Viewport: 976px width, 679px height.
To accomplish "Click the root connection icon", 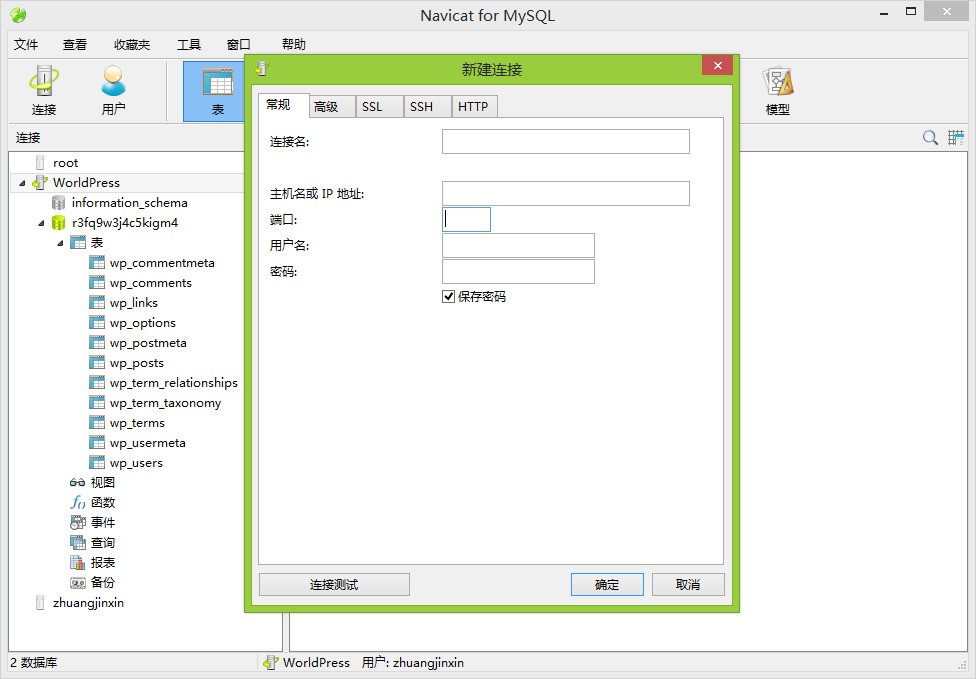I will coord(40,162).
